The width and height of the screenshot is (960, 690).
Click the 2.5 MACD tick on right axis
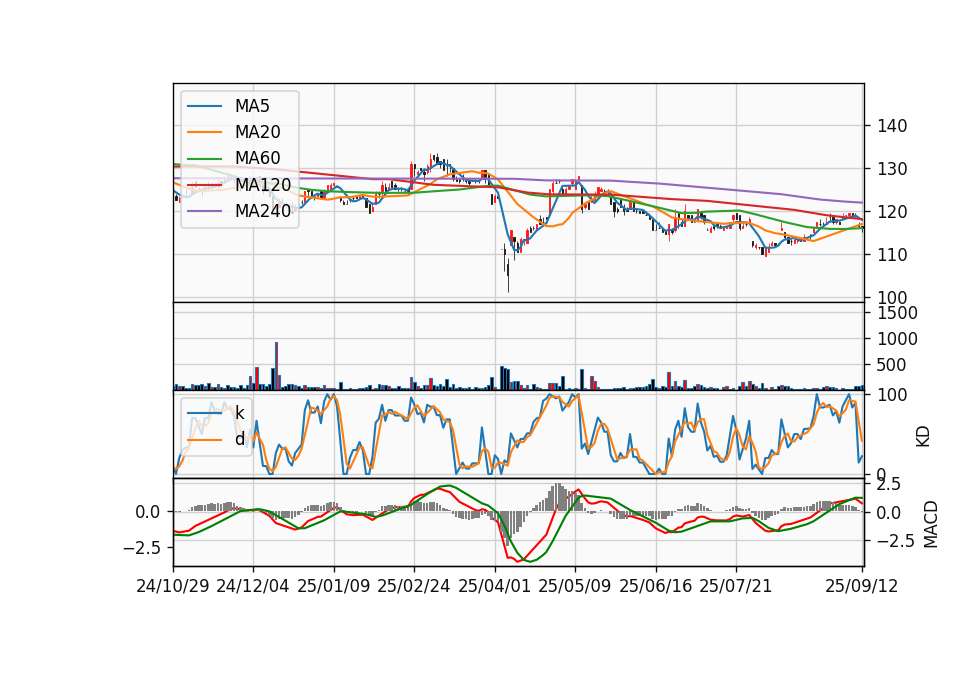pyautogui.click(x=889, y=484)
